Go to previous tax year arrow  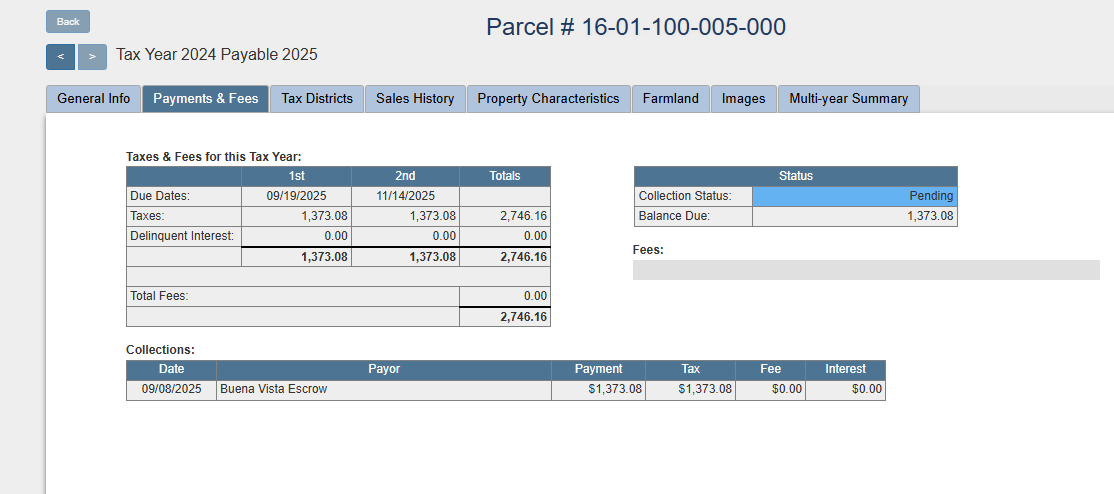pyautogui.click(x=60, y=57)
